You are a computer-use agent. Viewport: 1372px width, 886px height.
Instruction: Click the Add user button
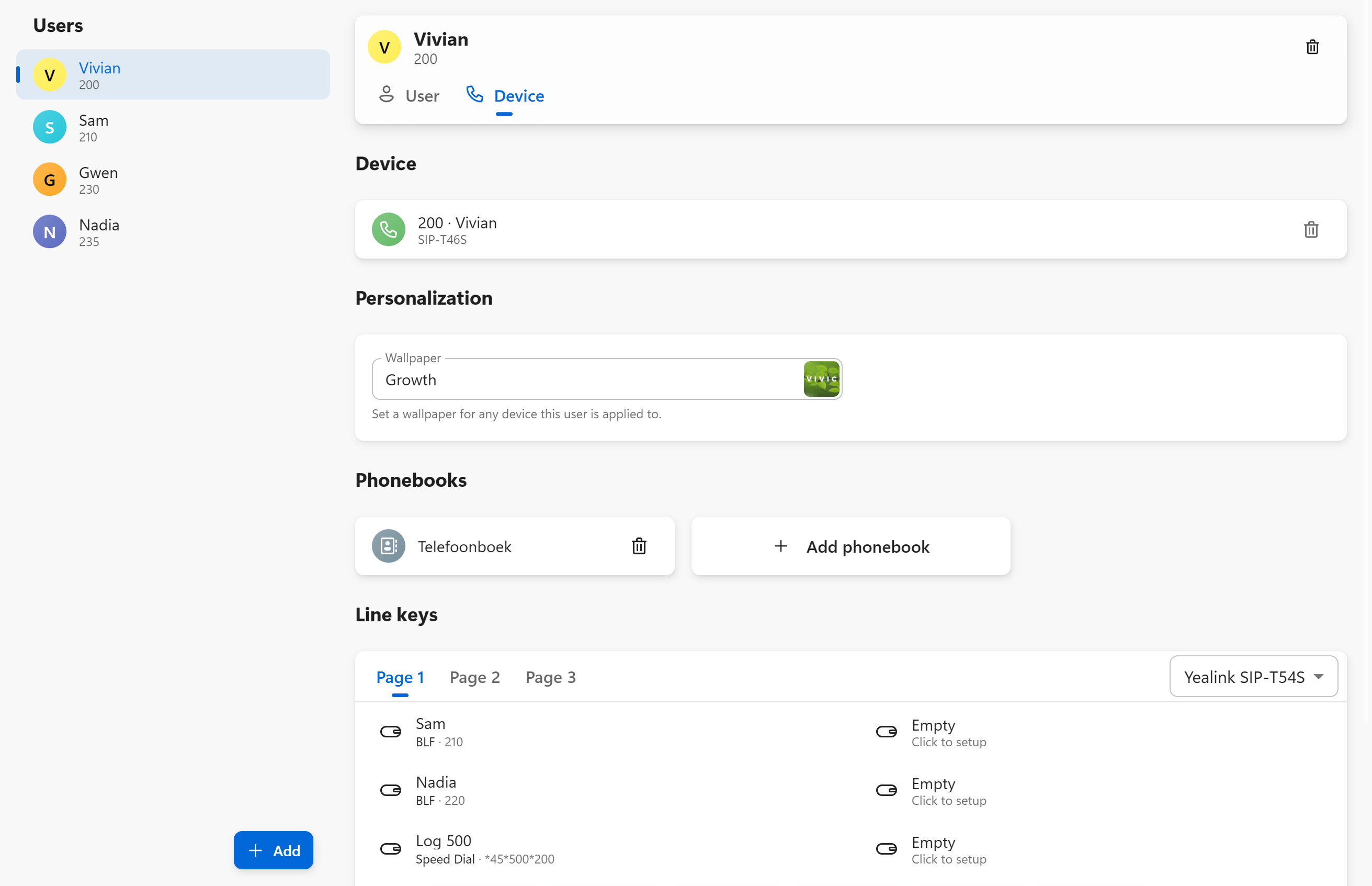click(x=273, y=850)
